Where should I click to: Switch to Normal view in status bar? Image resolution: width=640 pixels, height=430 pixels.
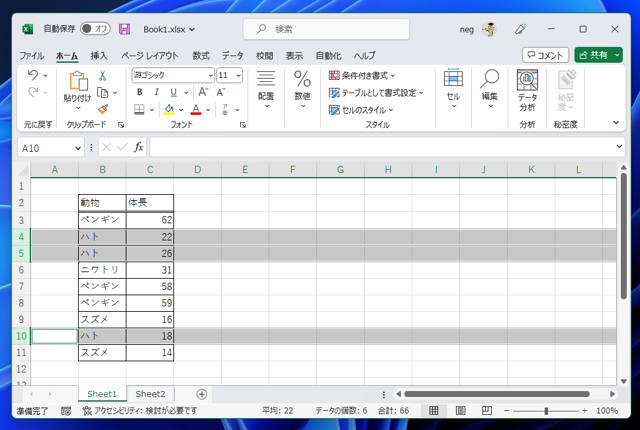[x=434, y=410]
